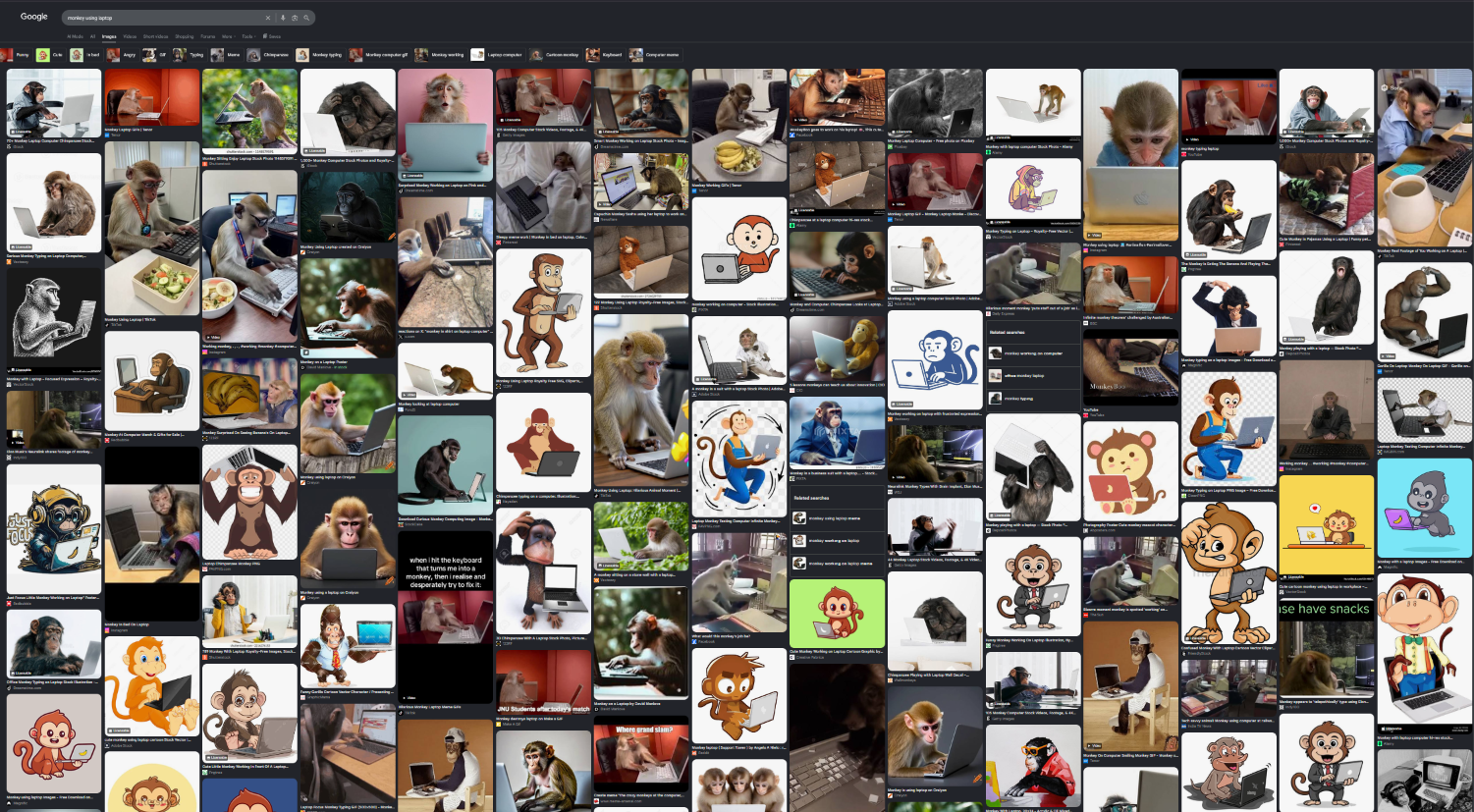The width and height of the screenshot is (1474, 812).
Task: Open the Videos tab
Action: point(130,36)
